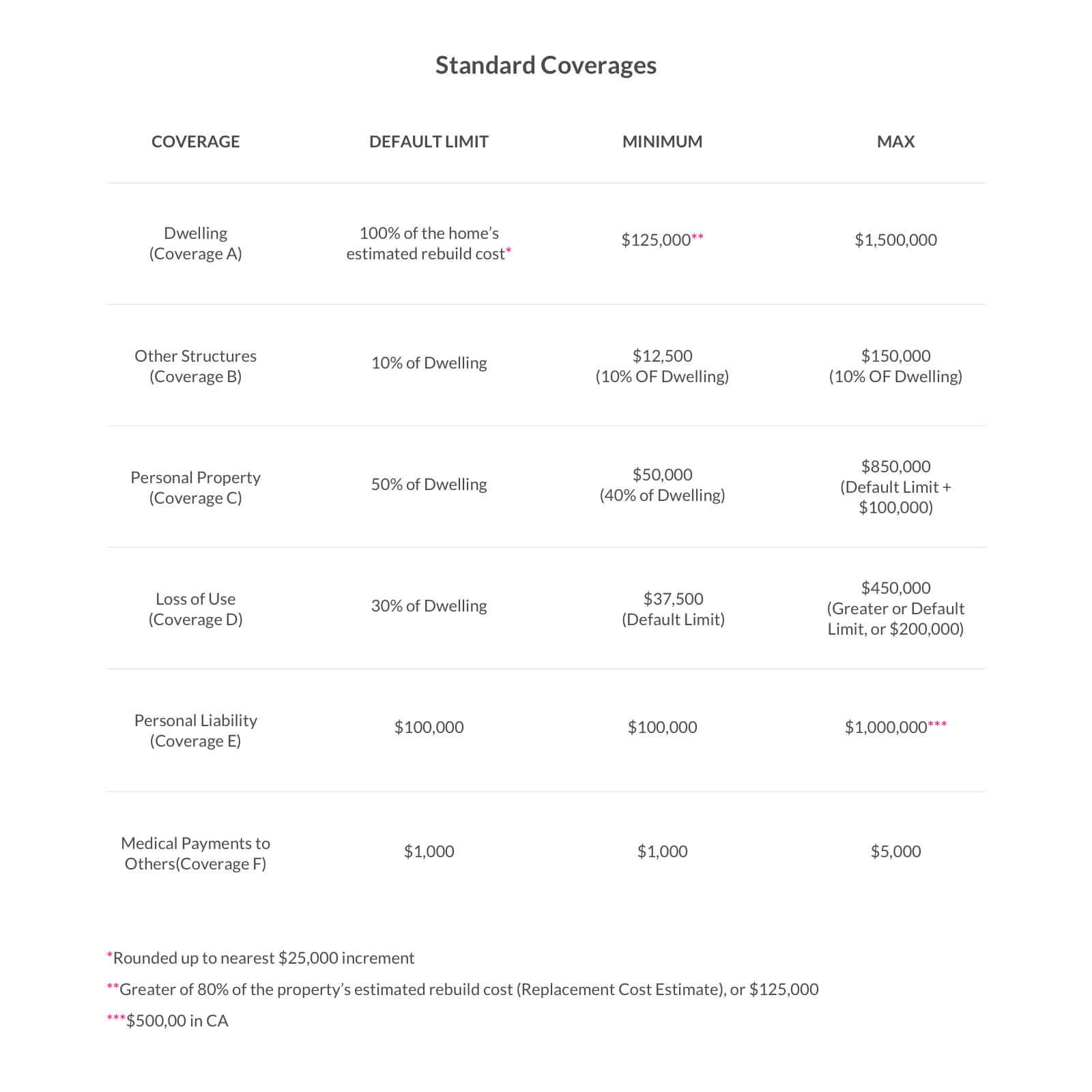Screen dimensions: 1092x1092
Task: Select Dwelling (Coverage A) row label
Action: pyautogui.click(x=195, y=244)
